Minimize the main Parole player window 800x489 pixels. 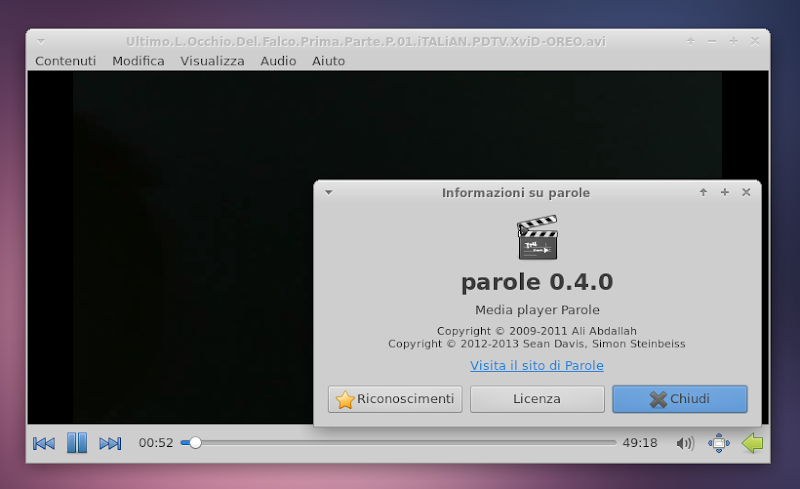click(x=712, y=41)
